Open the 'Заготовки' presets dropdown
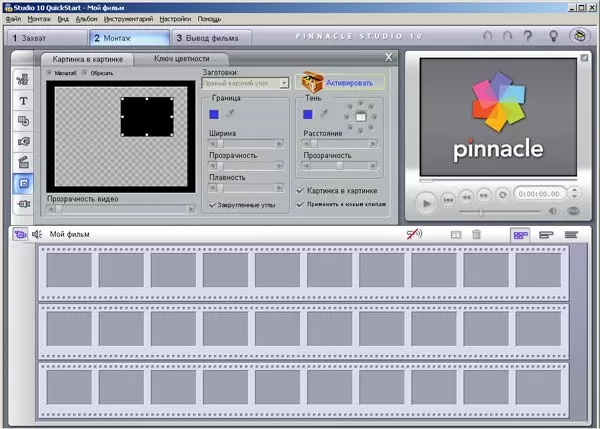This screenshot has width=600, height=429. (284, 84)
